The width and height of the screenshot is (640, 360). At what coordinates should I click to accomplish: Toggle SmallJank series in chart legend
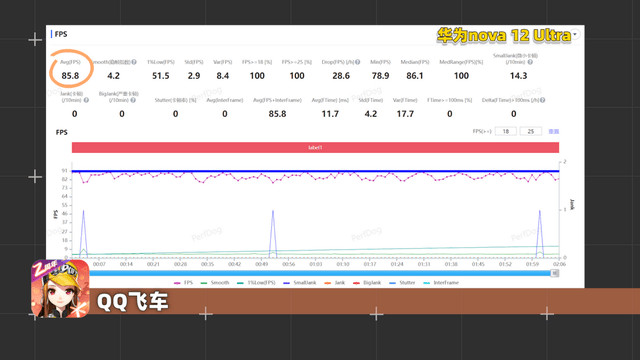[x=300, y=282]
